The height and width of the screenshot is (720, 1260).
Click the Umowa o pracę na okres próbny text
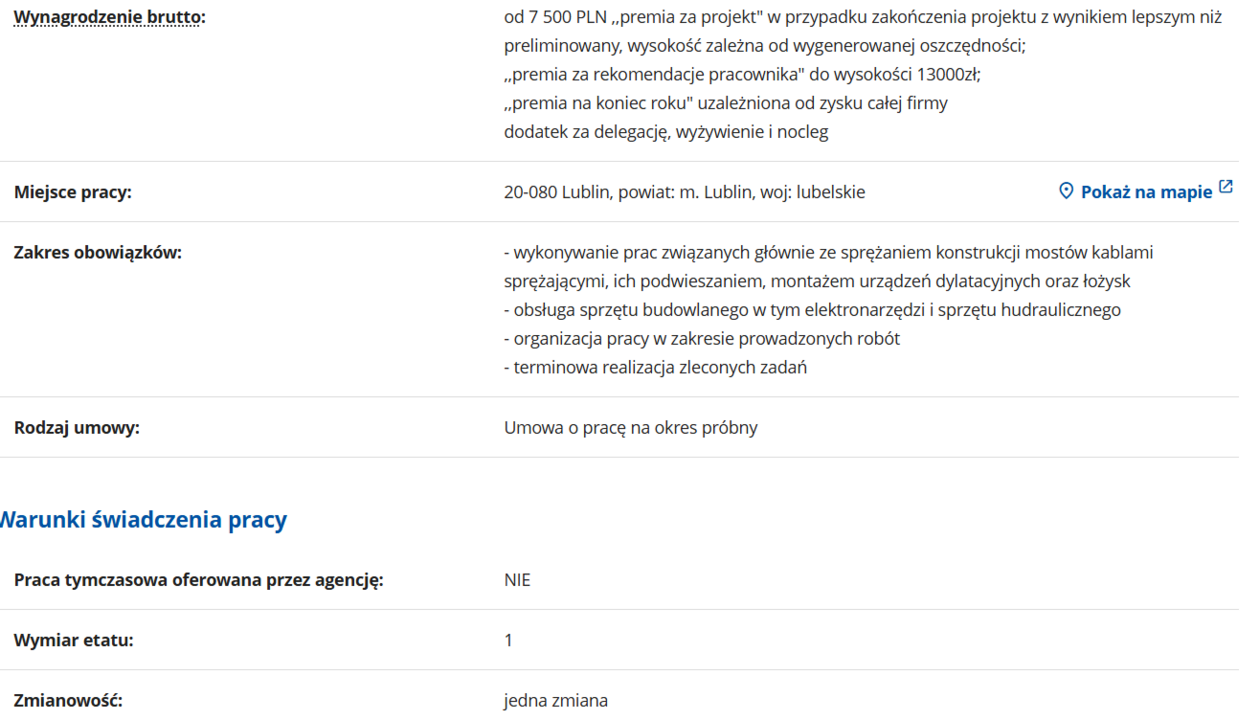click(630, 428)
